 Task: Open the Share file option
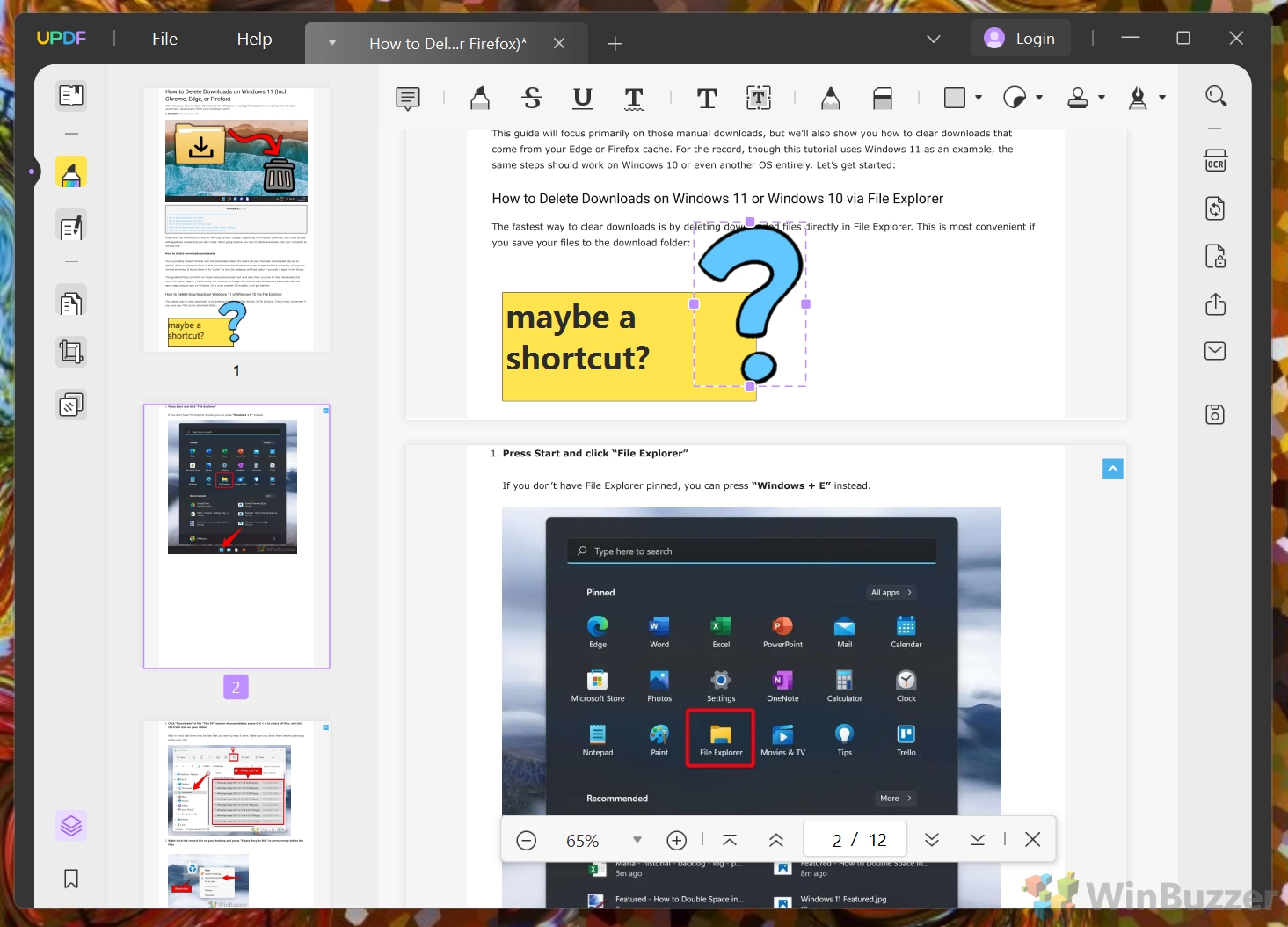tap(1216, 304)
